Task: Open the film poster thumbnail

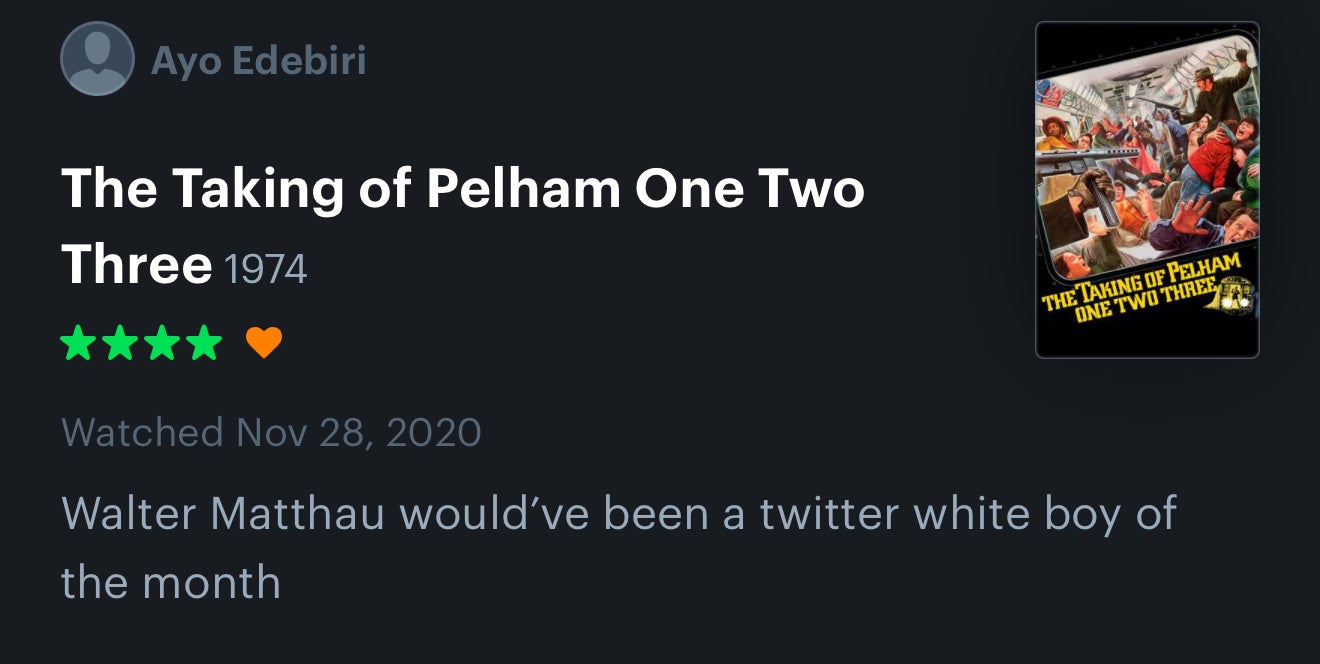Action: pyautogui.click(x=1146, y=189)
